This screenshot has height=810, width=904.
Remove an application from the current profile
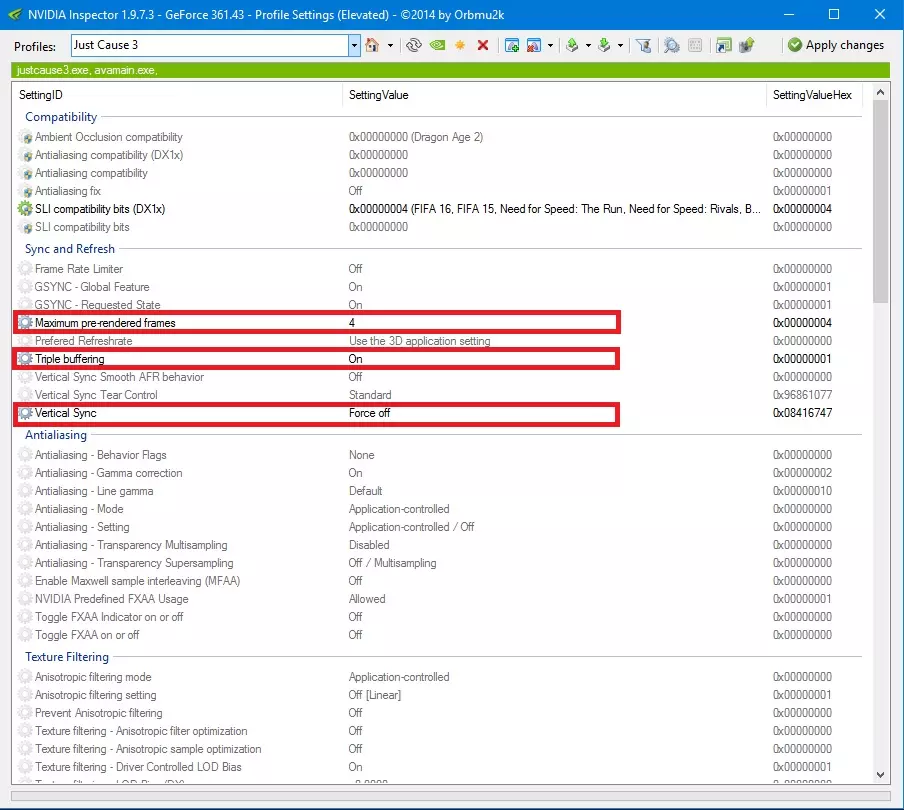[x=534, y=45]
